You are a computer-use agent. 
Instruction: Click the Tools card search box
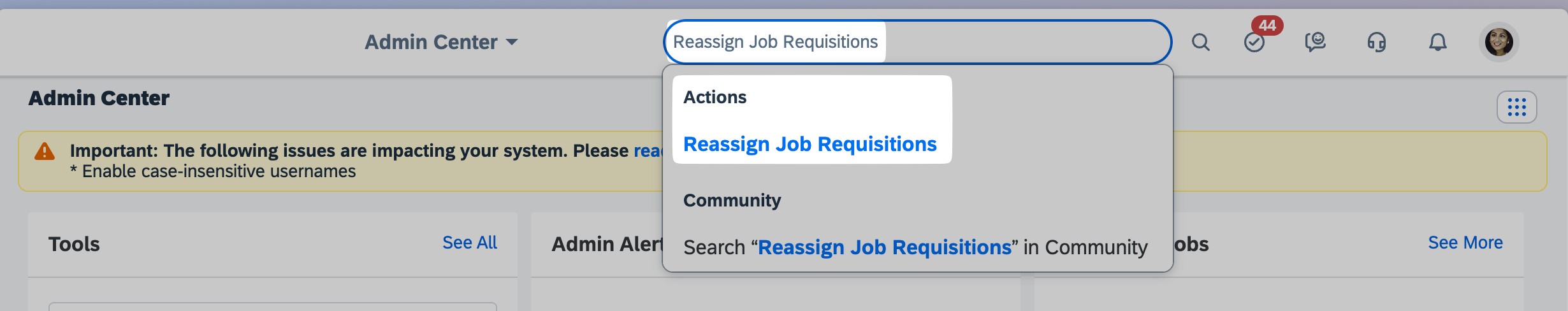pyautogui.click(x=272, y=307)
